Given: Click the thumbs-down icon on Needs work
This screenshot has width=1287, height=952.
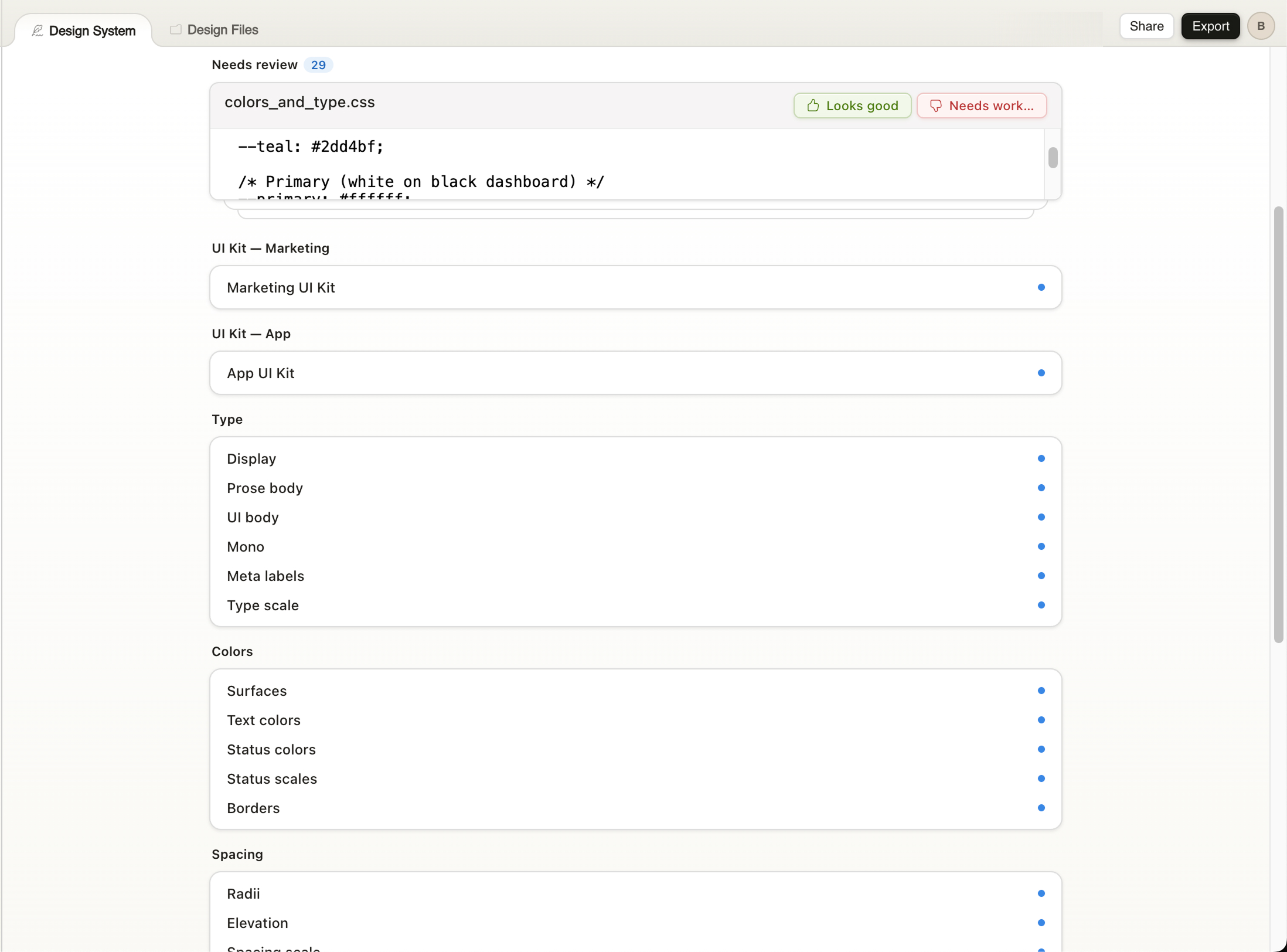Looking at the screenshot, I should (936, 106).
